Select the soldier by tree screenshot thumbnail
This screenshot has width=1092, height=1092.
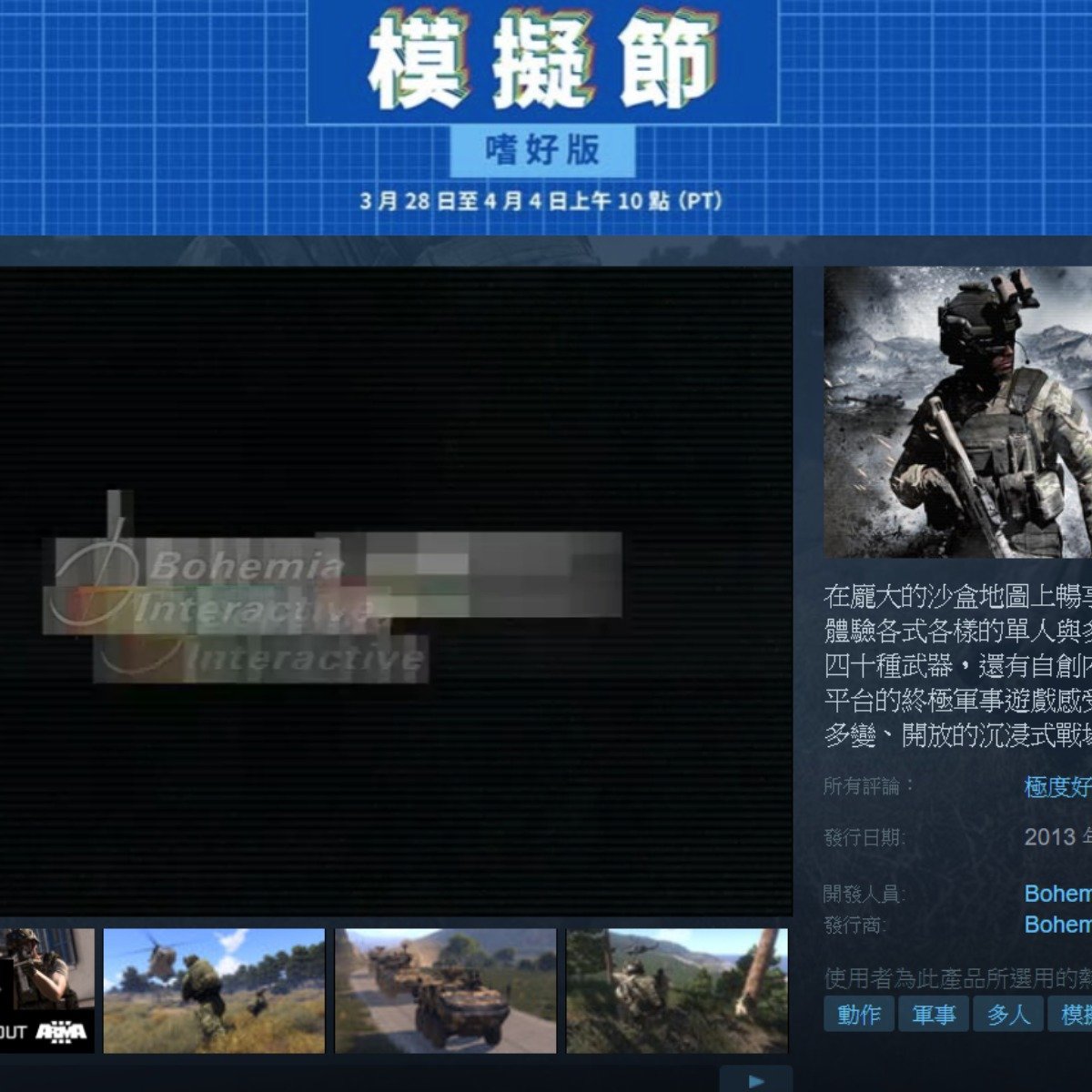(677, 991)
